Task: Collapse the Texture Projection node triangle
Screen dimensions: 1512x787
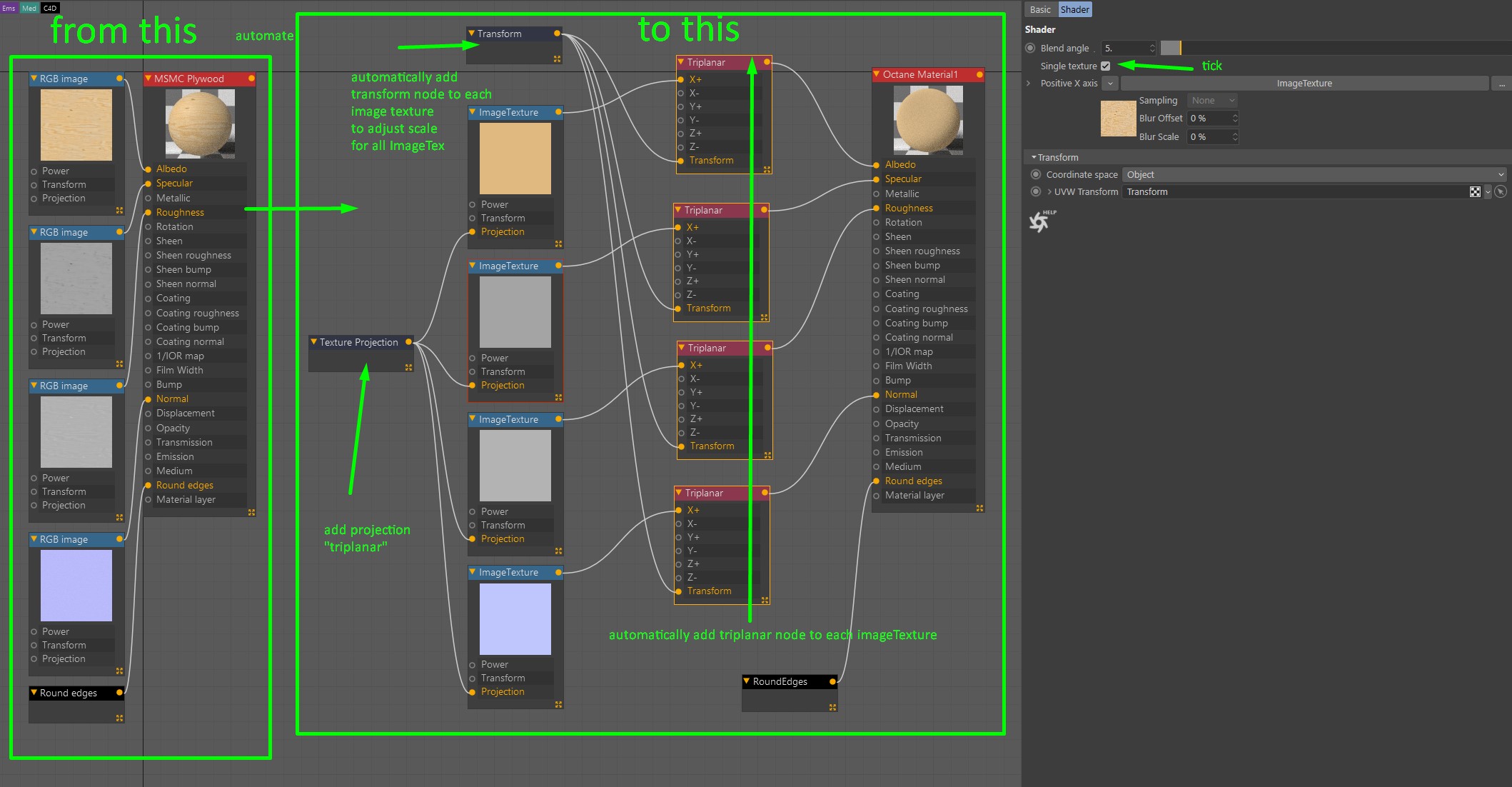Action: pyautogui.click(x=314, y=342)
